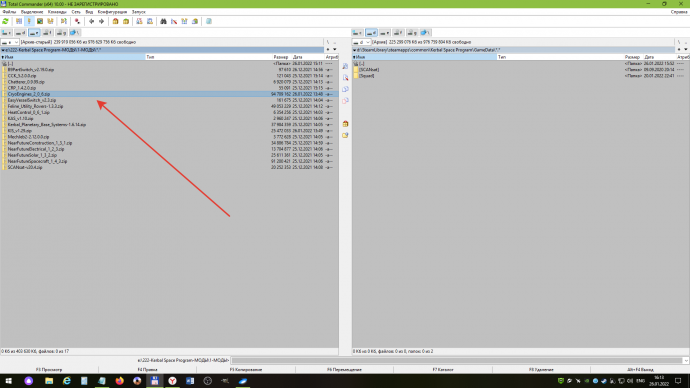Open right panel drive dropdown list
690x388 pixels.
pos(361,42)
